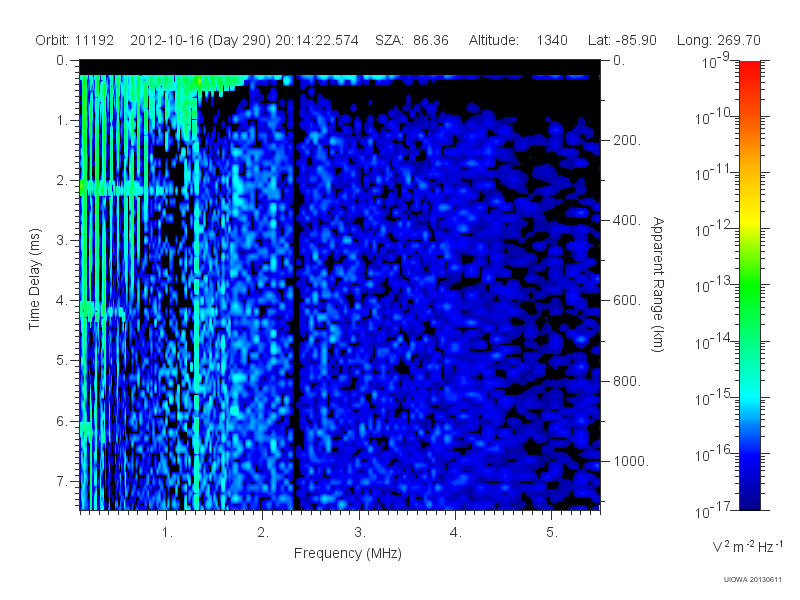Click the '4.' tick on Frequency axis

[456, 533]
